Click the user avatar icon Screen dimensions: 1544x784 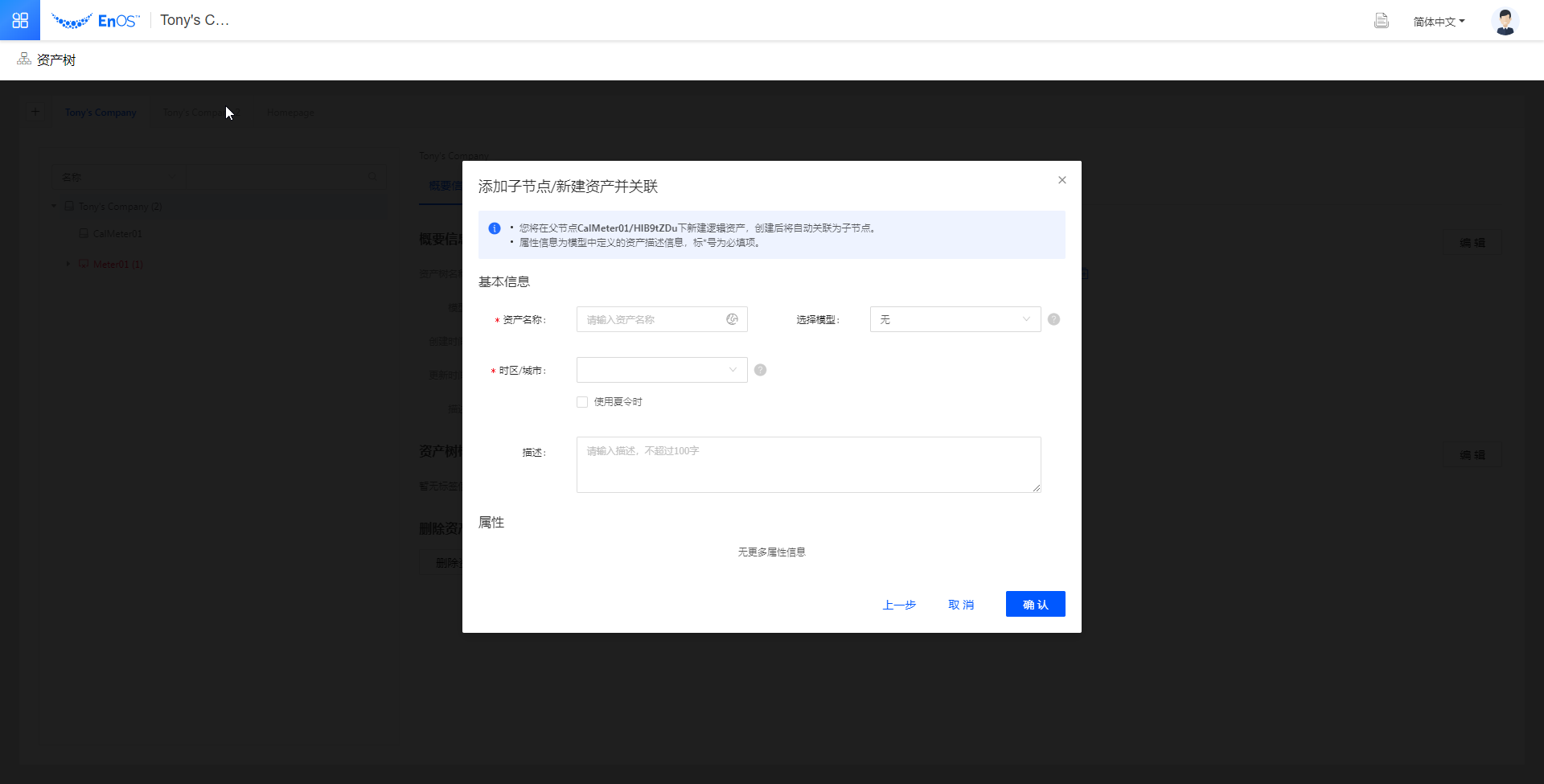[1505, 21]
